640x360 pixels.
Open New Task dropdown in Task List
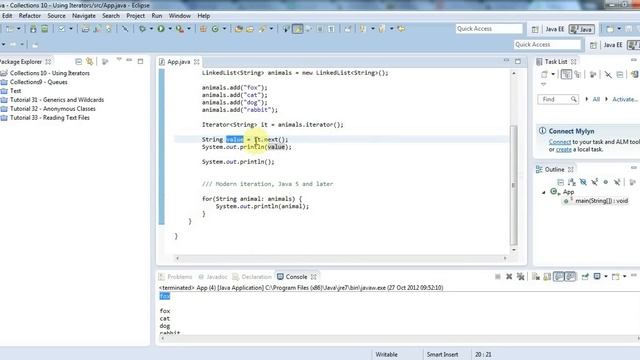[553, 74]
